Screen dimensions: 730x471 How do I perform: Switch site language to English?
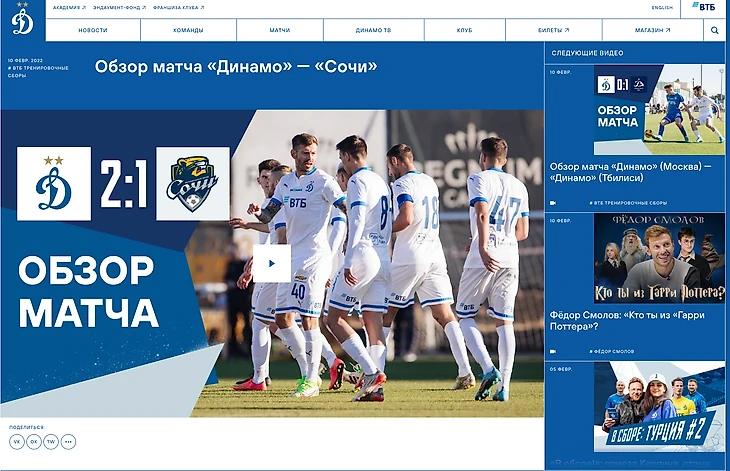tap(662, 7)
